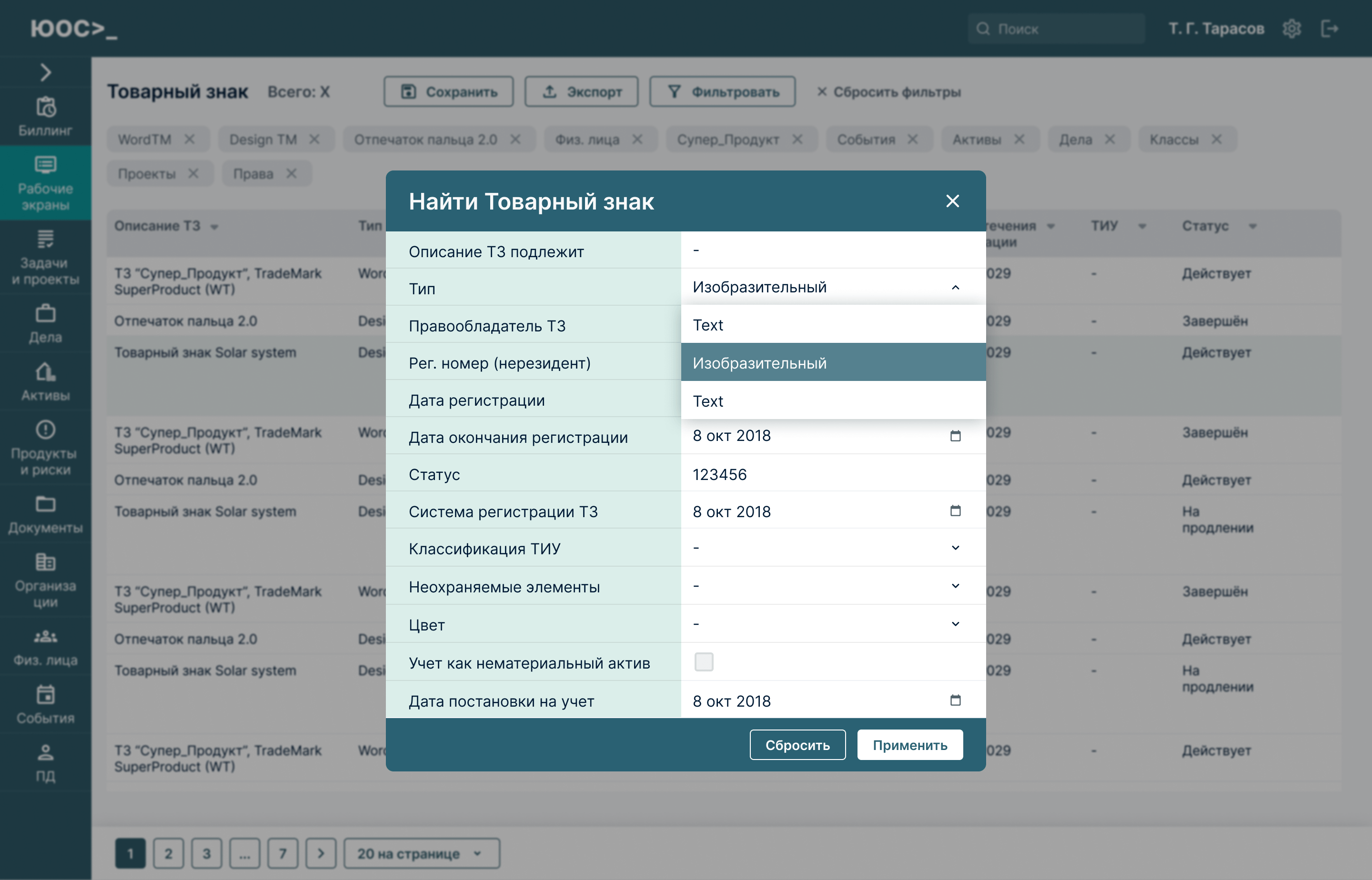Toggle Учет как нематериальный актив checkbox

click(x=703, y=662)
